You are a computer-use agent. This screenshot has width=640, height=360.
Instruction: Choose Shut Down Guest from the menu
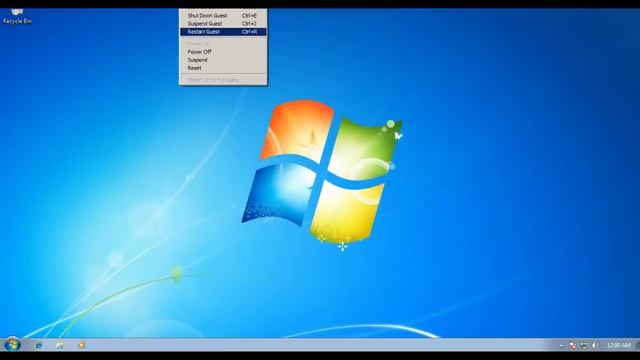coord(223,16)
